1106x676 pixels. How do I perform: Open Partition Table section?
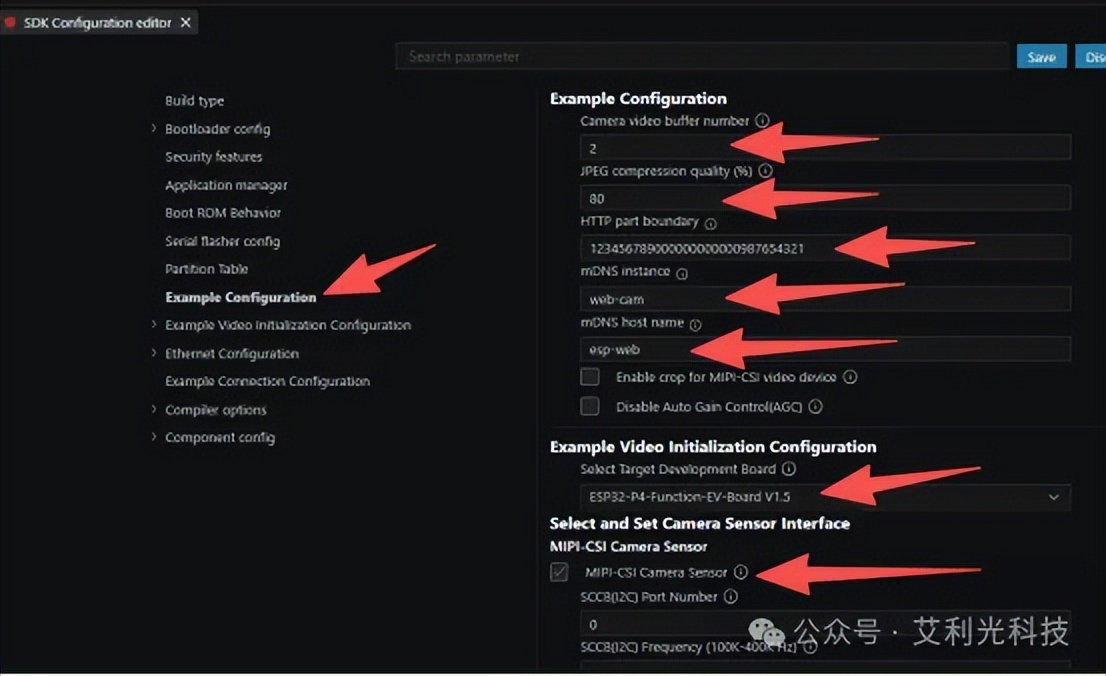(207, 269)
